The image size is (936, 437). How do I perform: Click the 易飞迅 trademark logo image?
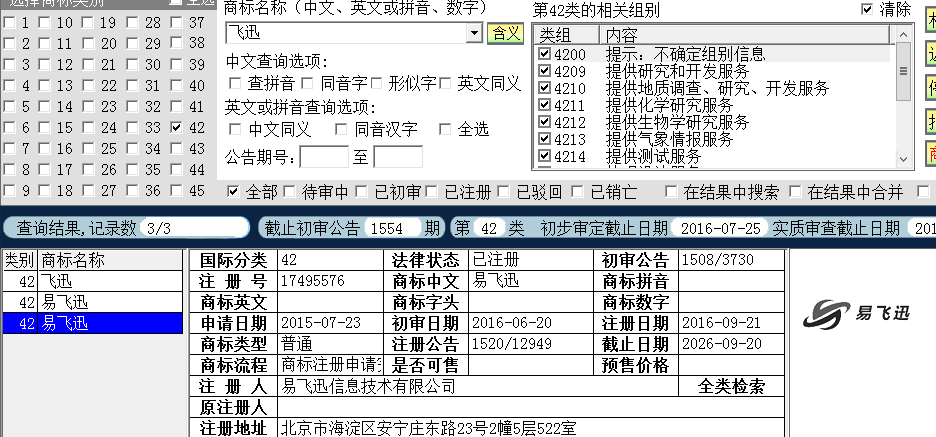(855, 313)
